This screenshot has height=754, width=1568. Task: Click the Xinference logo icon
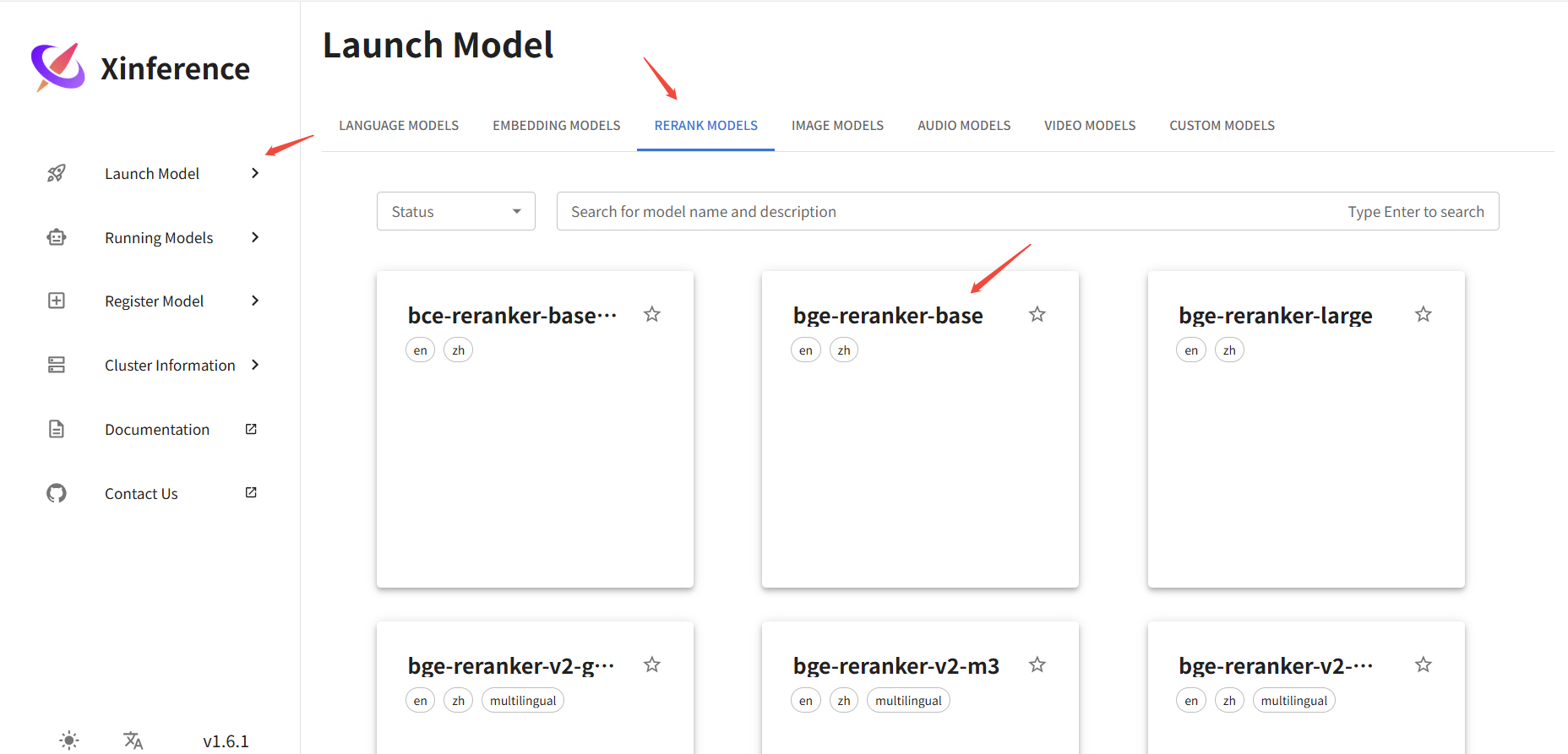click(x=58, y=67)
